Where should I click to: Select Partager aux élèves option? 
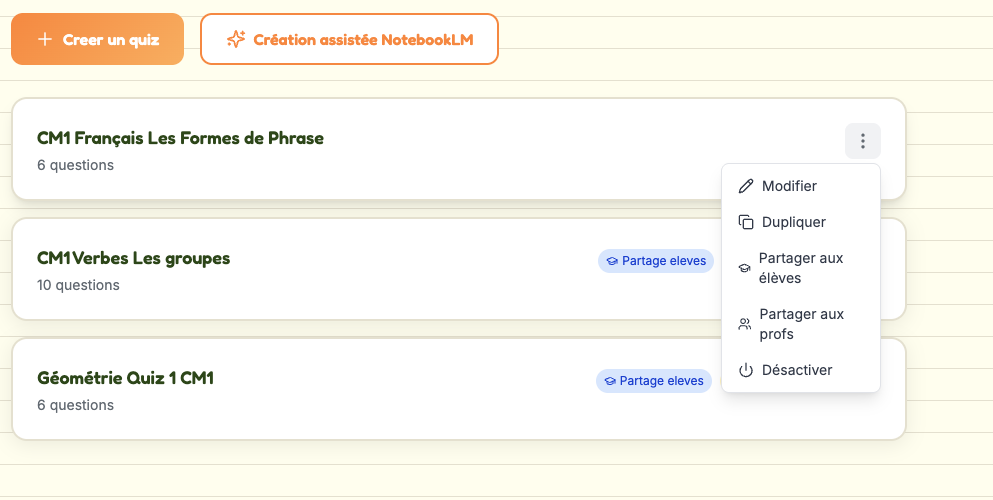800,268
